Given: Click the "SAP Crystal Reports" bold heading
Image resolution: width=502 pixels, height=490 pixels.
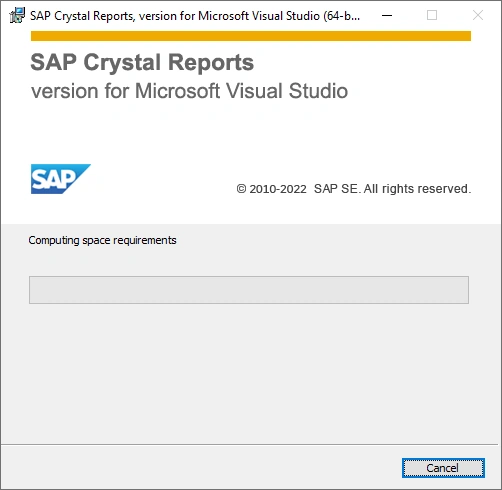Looking at the screenshot, I should (142, 63).
